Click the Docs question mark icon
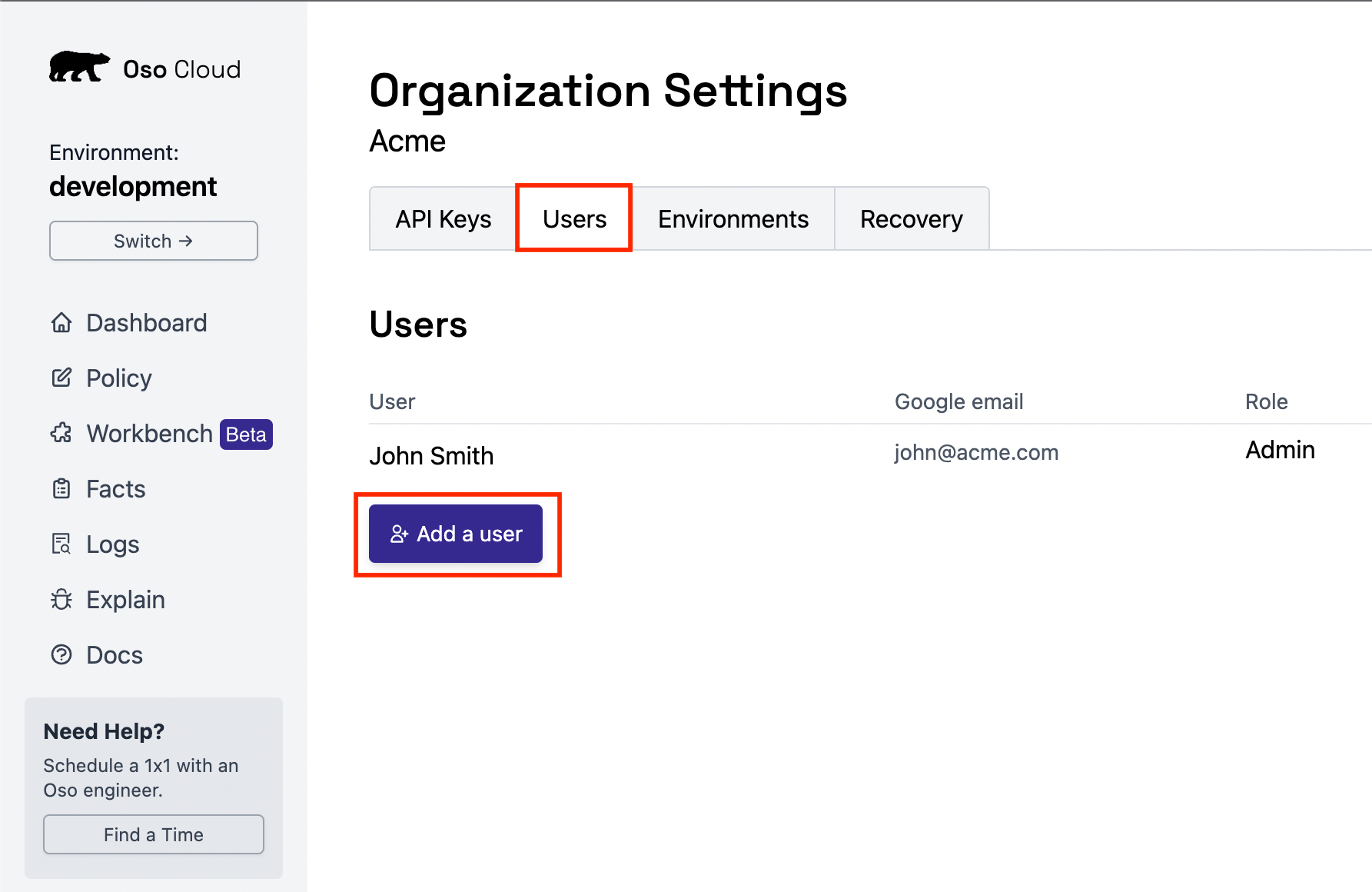Screen dimensions: 1372x892 pos(61,655)
